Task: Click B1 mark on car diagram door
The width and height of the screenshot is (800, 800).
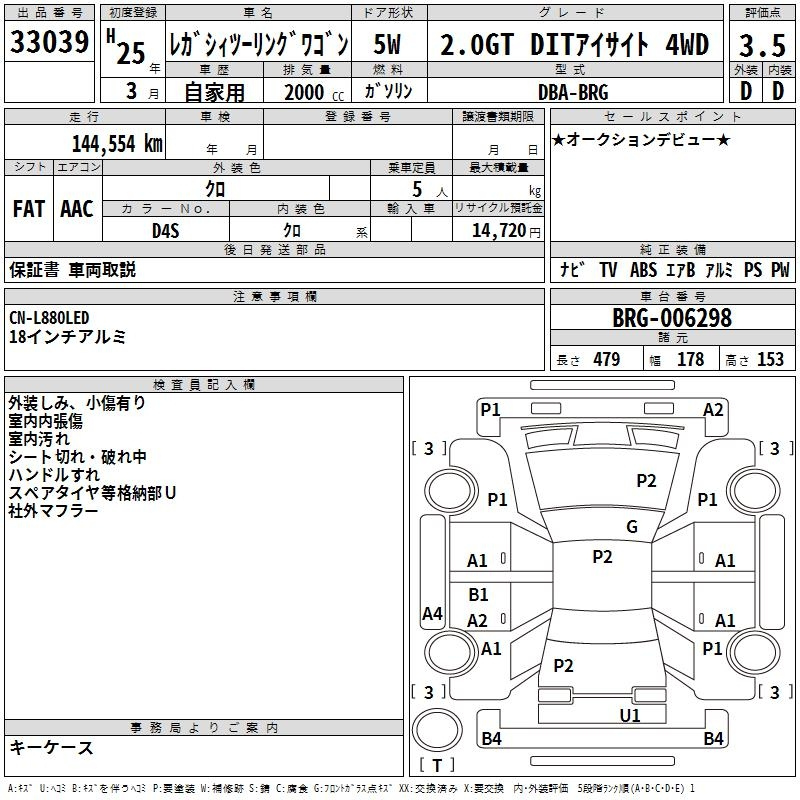Action: pos(478,594)
